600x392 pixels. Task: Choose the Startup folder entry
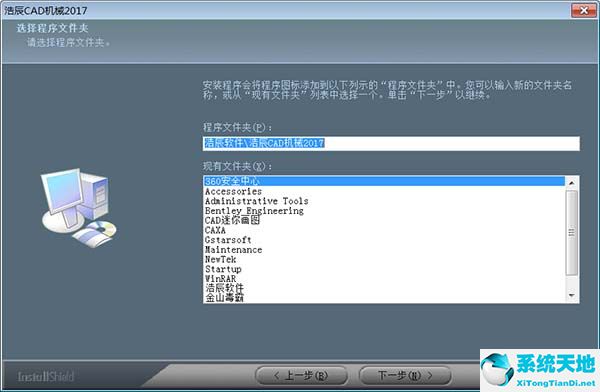pos(384,269)
